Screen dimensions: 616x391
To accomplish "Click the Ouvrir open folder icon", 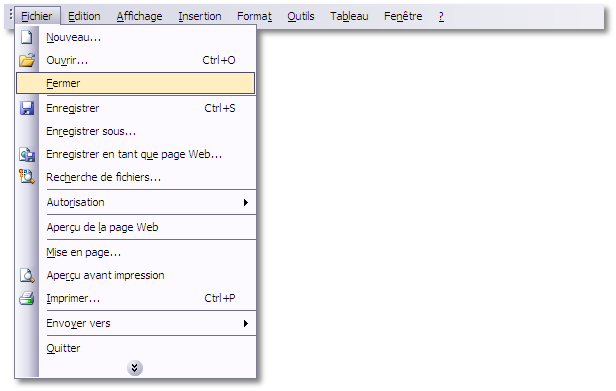I will point(27,60).
